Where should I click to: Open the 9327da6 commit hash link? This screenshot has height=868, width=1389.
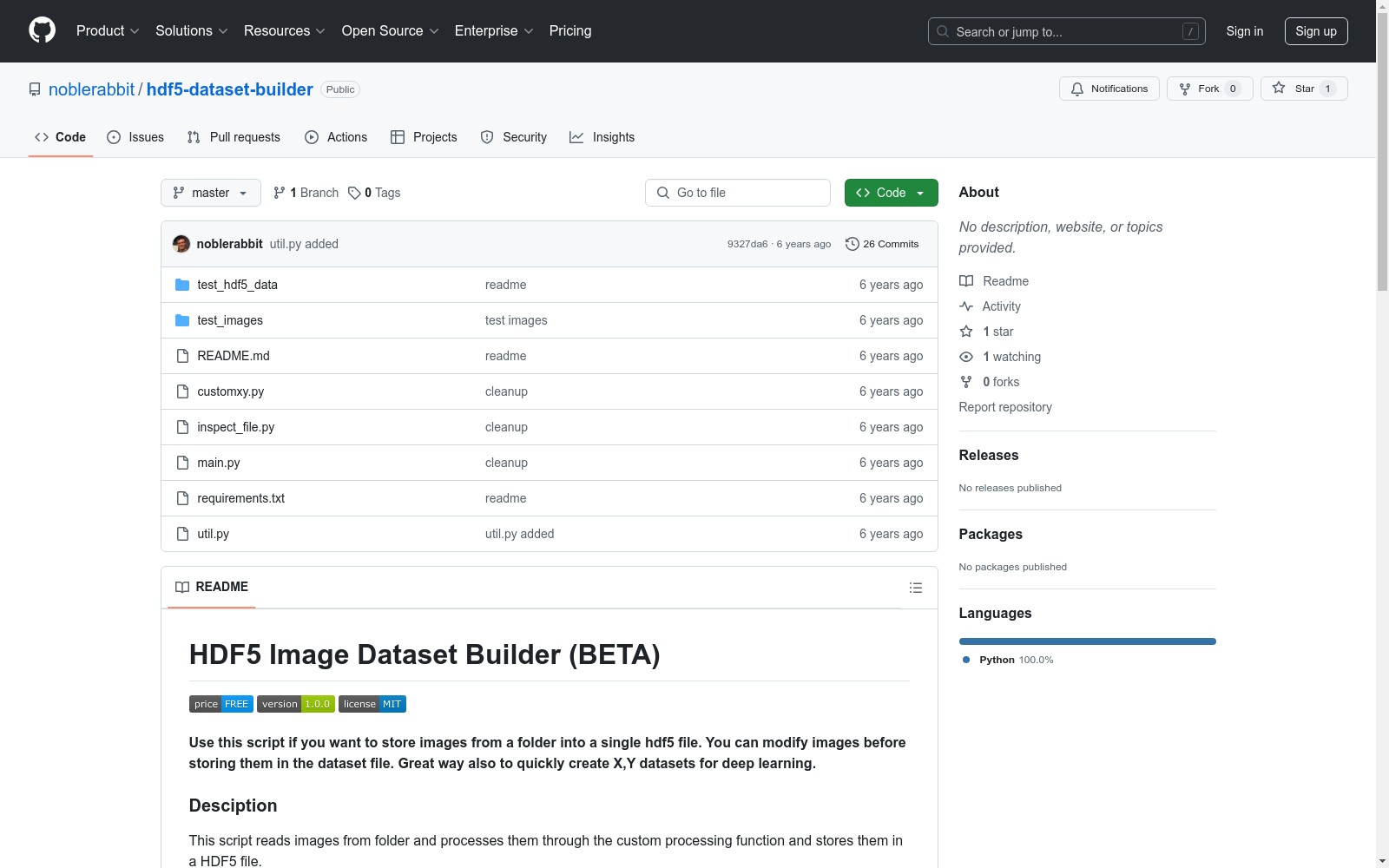pyautogui.click(x=747, y=244)
